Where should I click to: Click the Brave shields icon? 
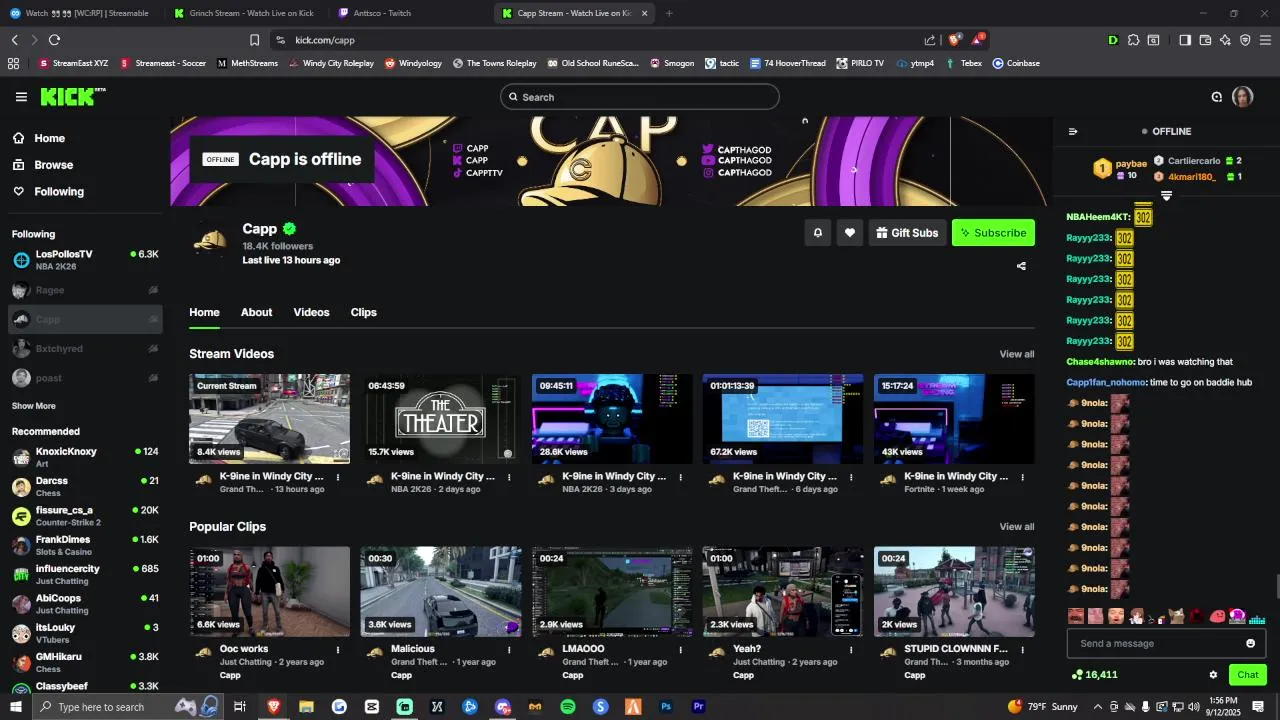[954, 40]
